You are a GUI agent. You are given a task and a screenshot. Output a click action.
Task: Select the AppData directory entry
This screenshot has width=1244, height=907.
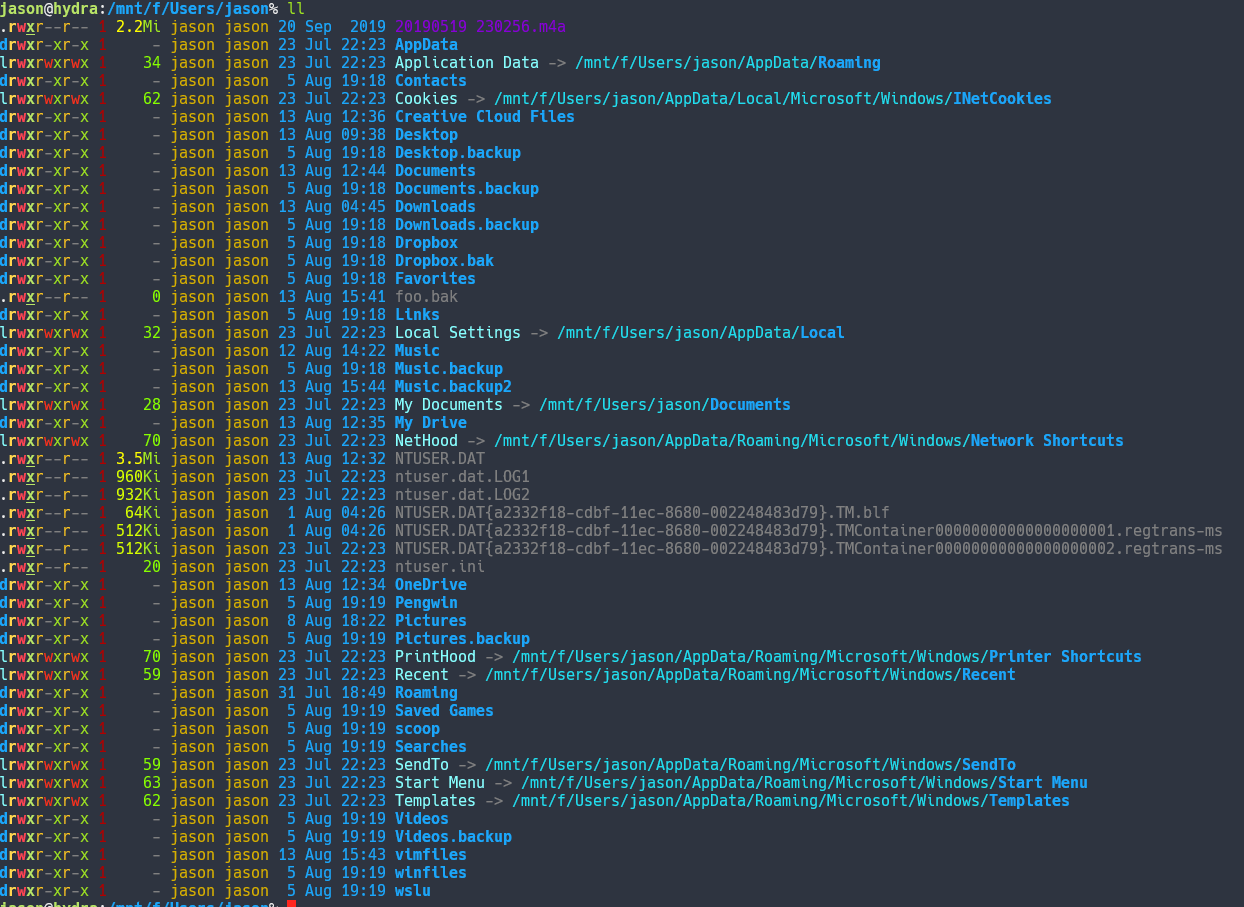426,44
